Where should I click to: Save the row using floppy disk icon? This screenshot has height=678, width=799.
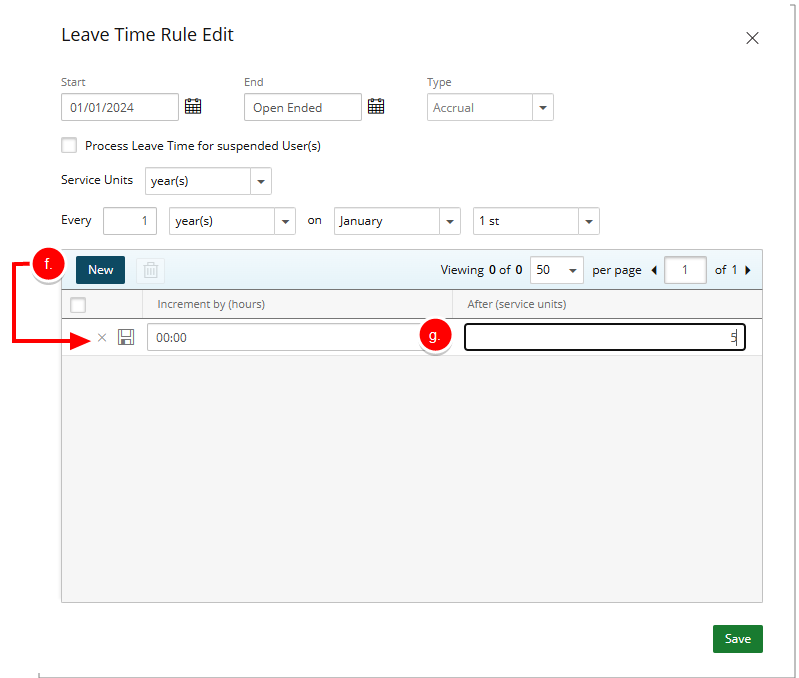pyautogui.click(x=126, y=337)
